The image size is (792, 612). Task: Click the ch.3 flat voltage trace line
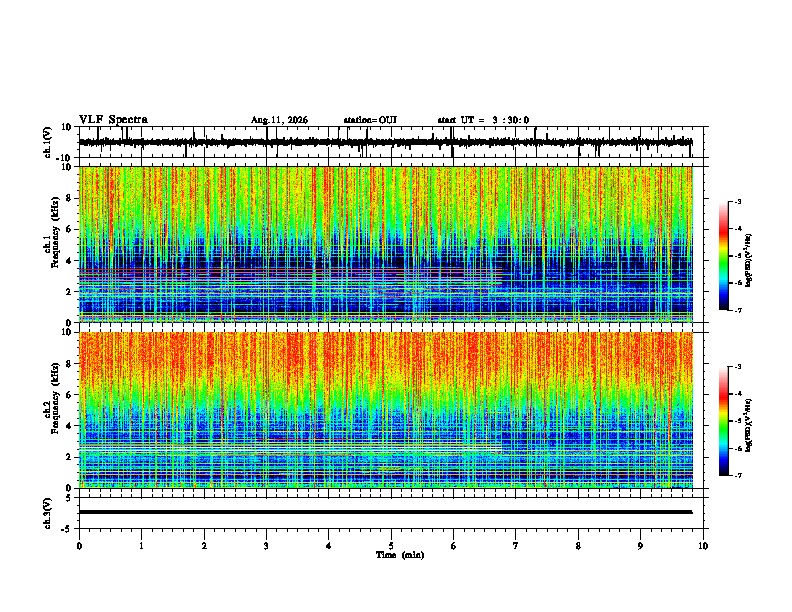click(x=385, y=512)
